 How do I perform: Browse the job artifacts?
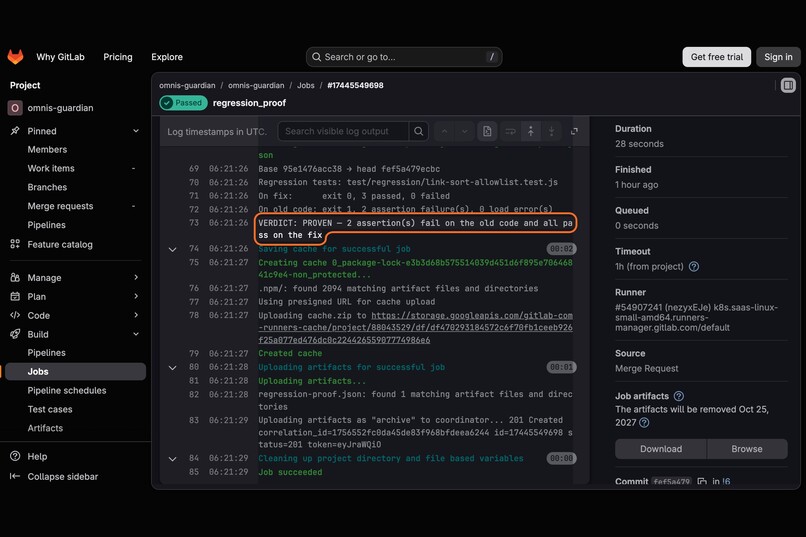pos(747,449)
